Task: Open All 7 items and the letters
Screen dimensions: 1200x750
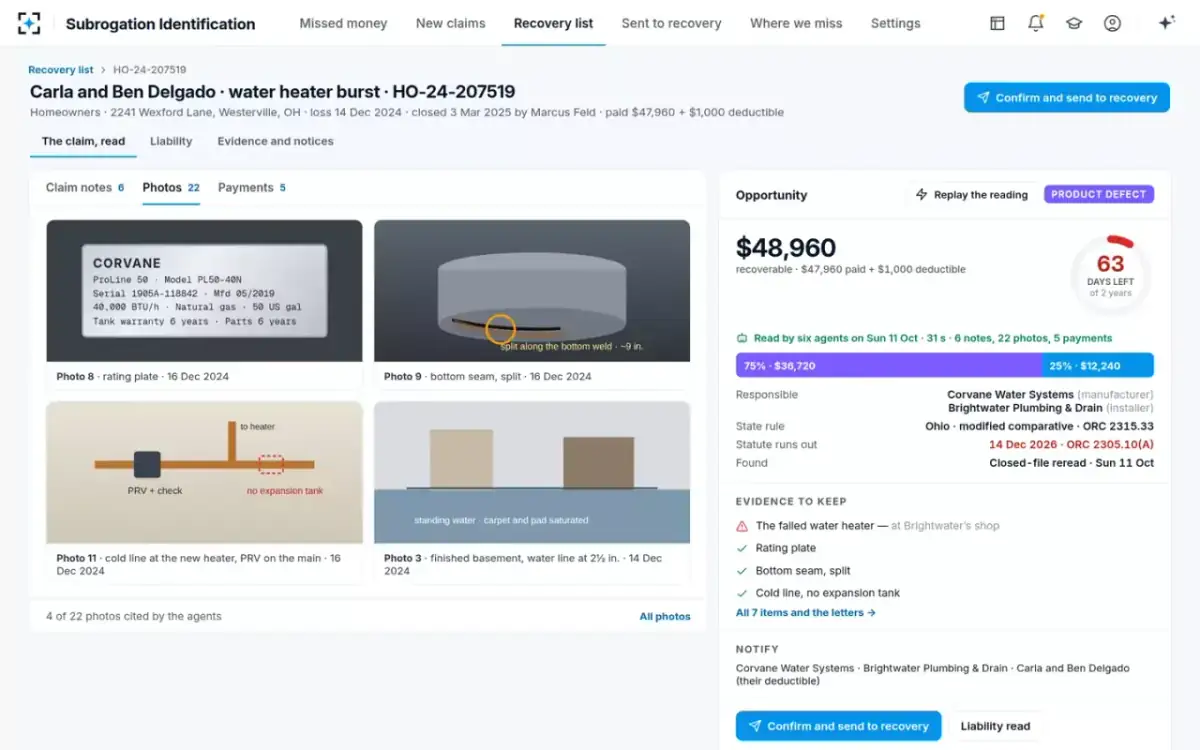Action: point(806,613)
